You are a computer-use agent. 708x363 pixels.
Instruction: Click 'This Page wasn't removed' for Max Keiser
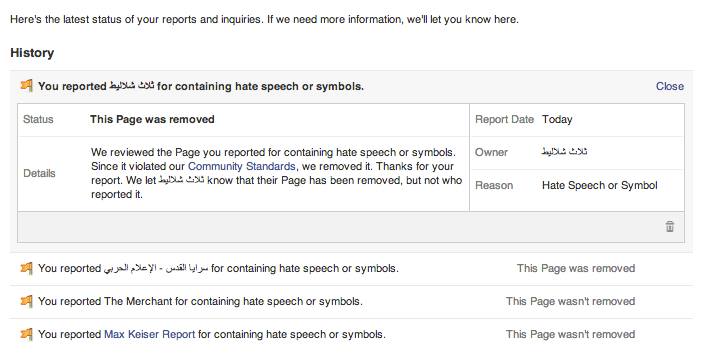click(570, 335)
